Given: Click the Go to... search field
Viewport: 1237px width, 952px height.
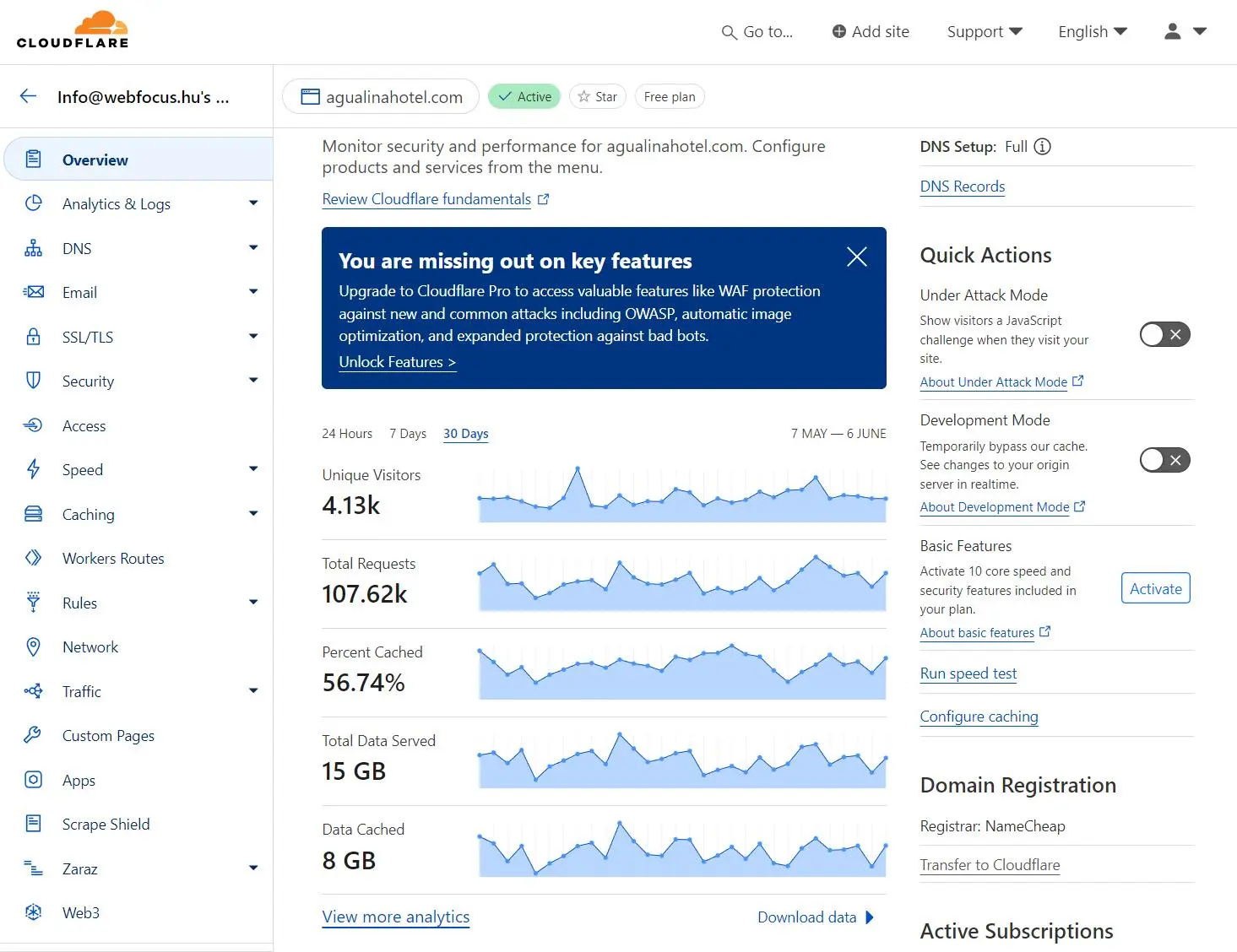Looking at the screenshot, I should point(757,32).
